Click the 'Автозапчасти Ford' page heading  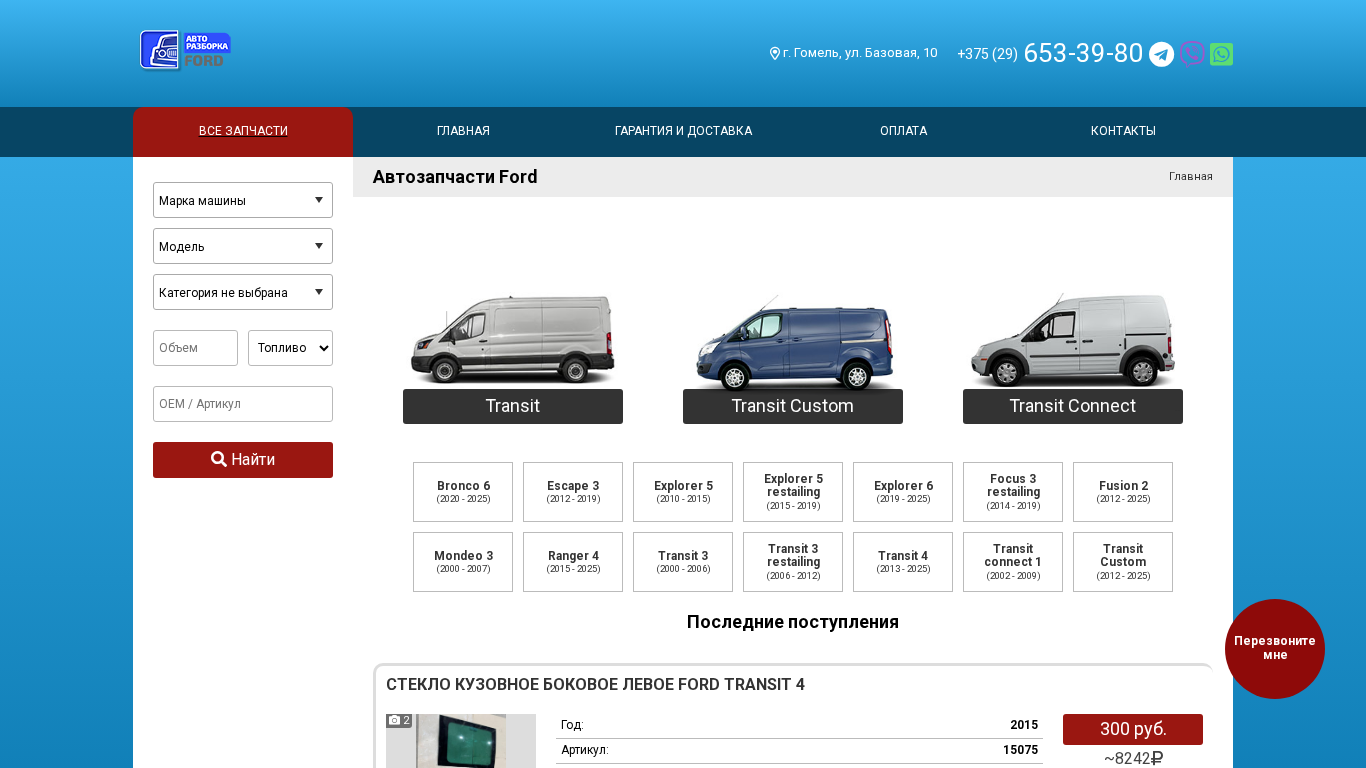455,177
